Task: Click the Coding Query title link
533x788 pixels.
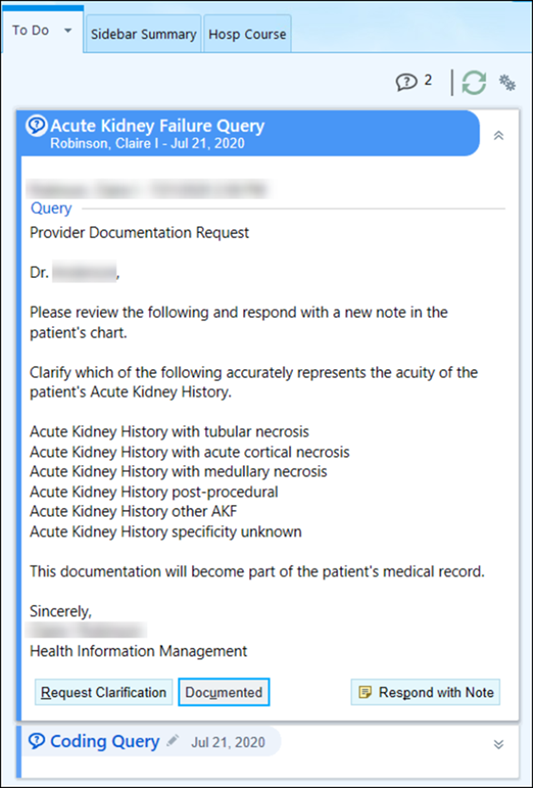Action: pos(104,741)
